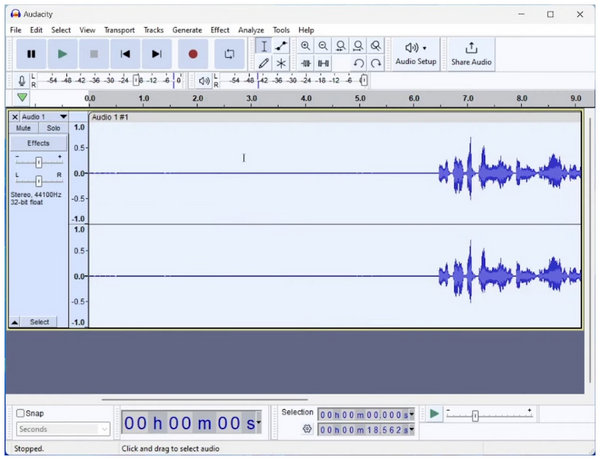Open the Help menu
Screen dimensions: 600x460
coord(306,30)
